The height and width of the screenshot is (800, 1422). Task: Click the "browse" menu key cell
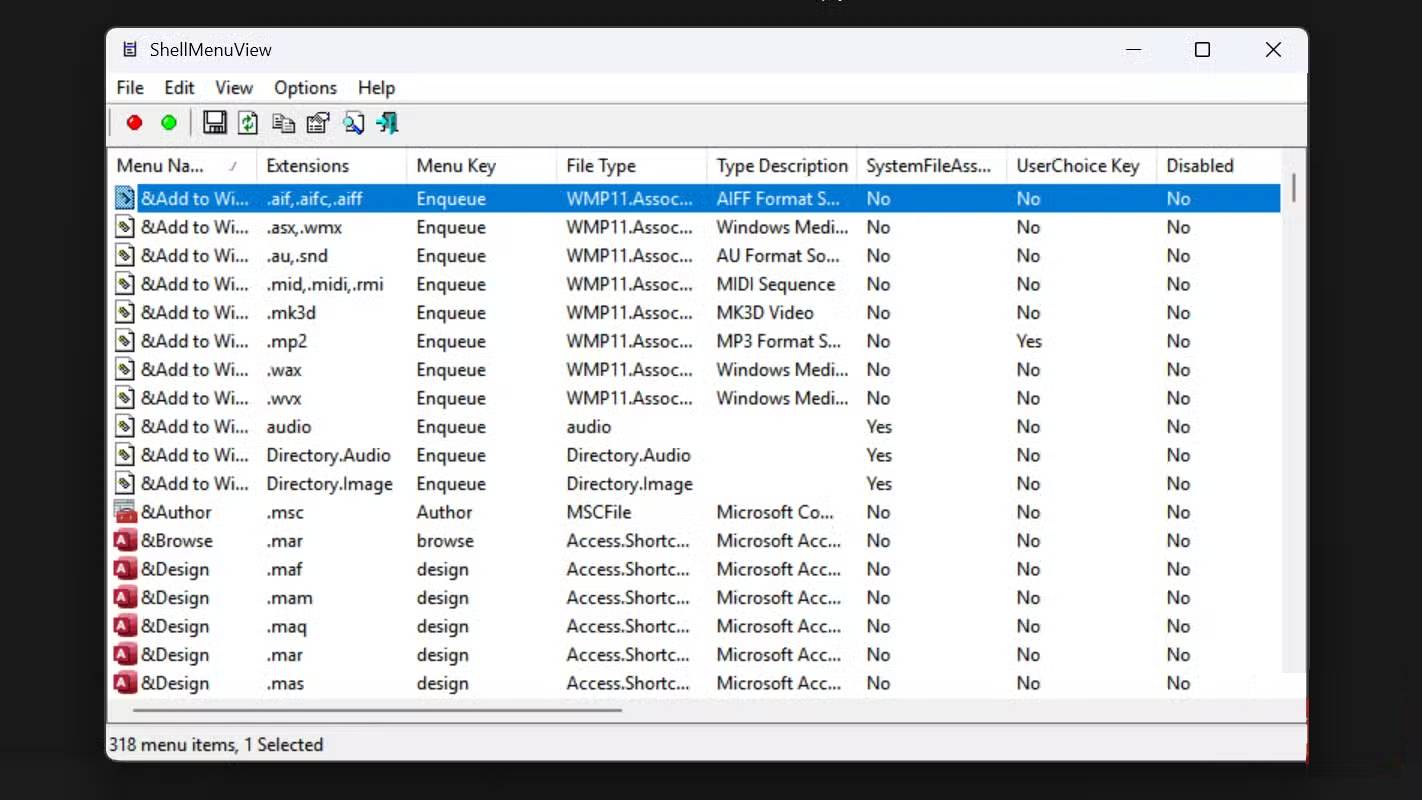click(445, 540)
